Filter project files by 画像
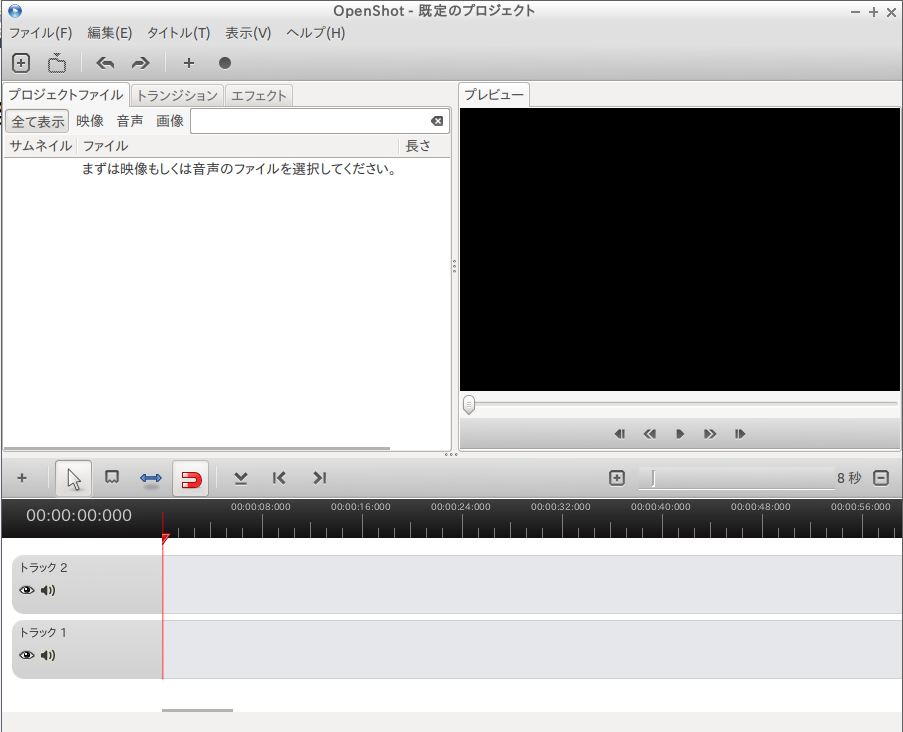Image resolution: width=903 pixels, height=732 pixels. [170, 121]
